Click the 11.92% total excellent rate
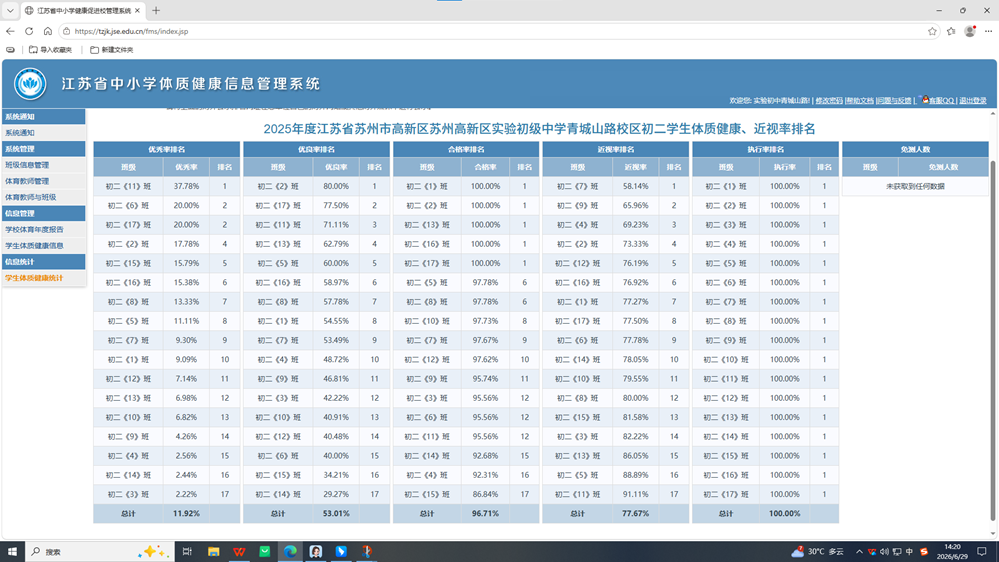 coord(187,513)
